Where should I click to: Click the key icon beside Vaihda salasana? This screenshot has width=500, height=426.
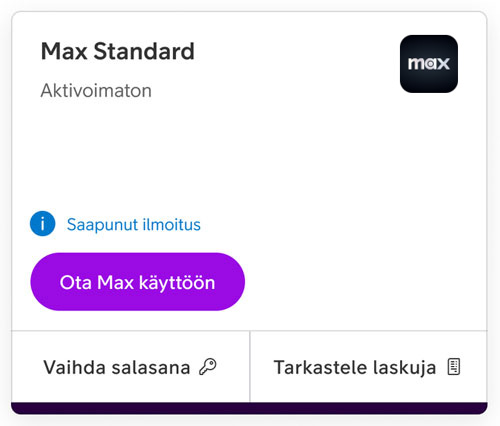coord(208,367)
